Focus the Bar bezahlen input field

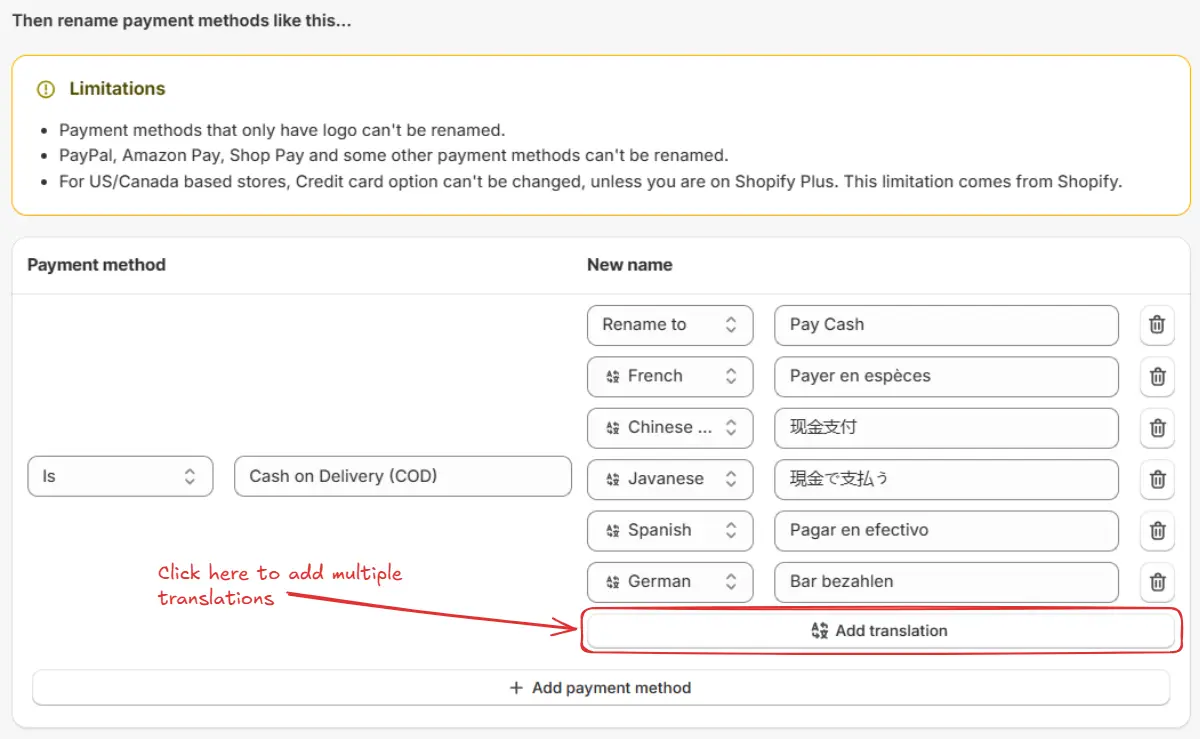(x=946, y=582)
